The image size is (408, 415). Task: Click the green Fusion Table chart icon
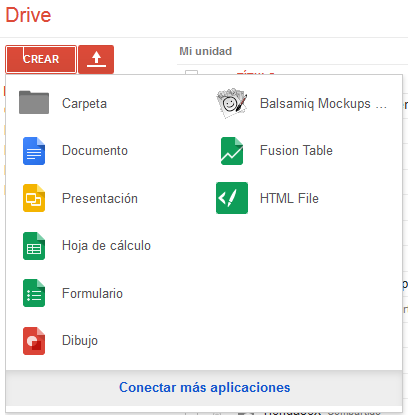[x=232, y=151]
